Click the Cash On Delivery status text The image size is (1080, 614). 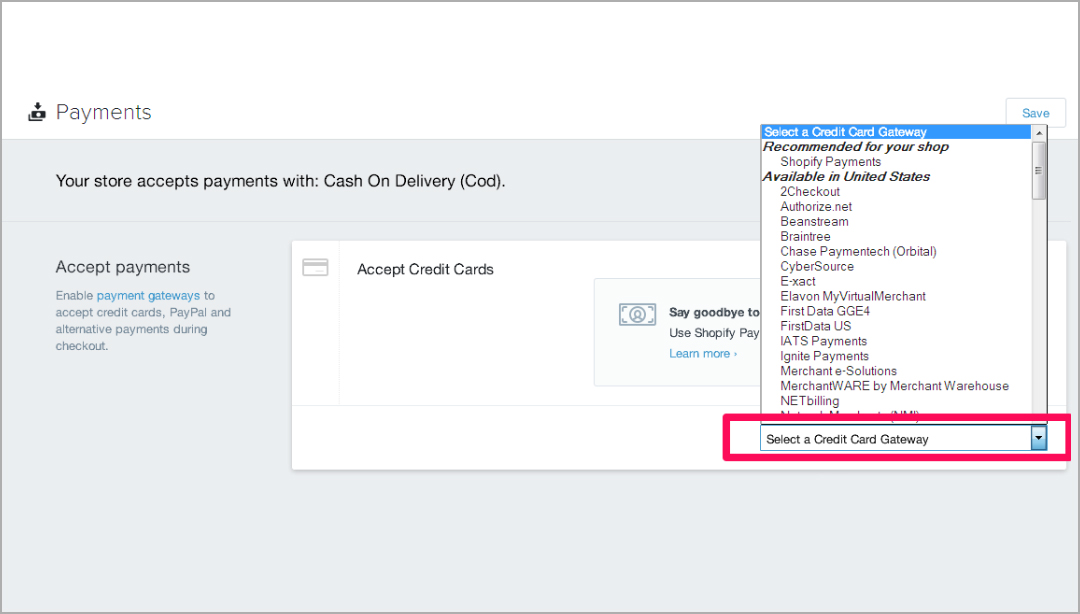click(x=280, y=181)
